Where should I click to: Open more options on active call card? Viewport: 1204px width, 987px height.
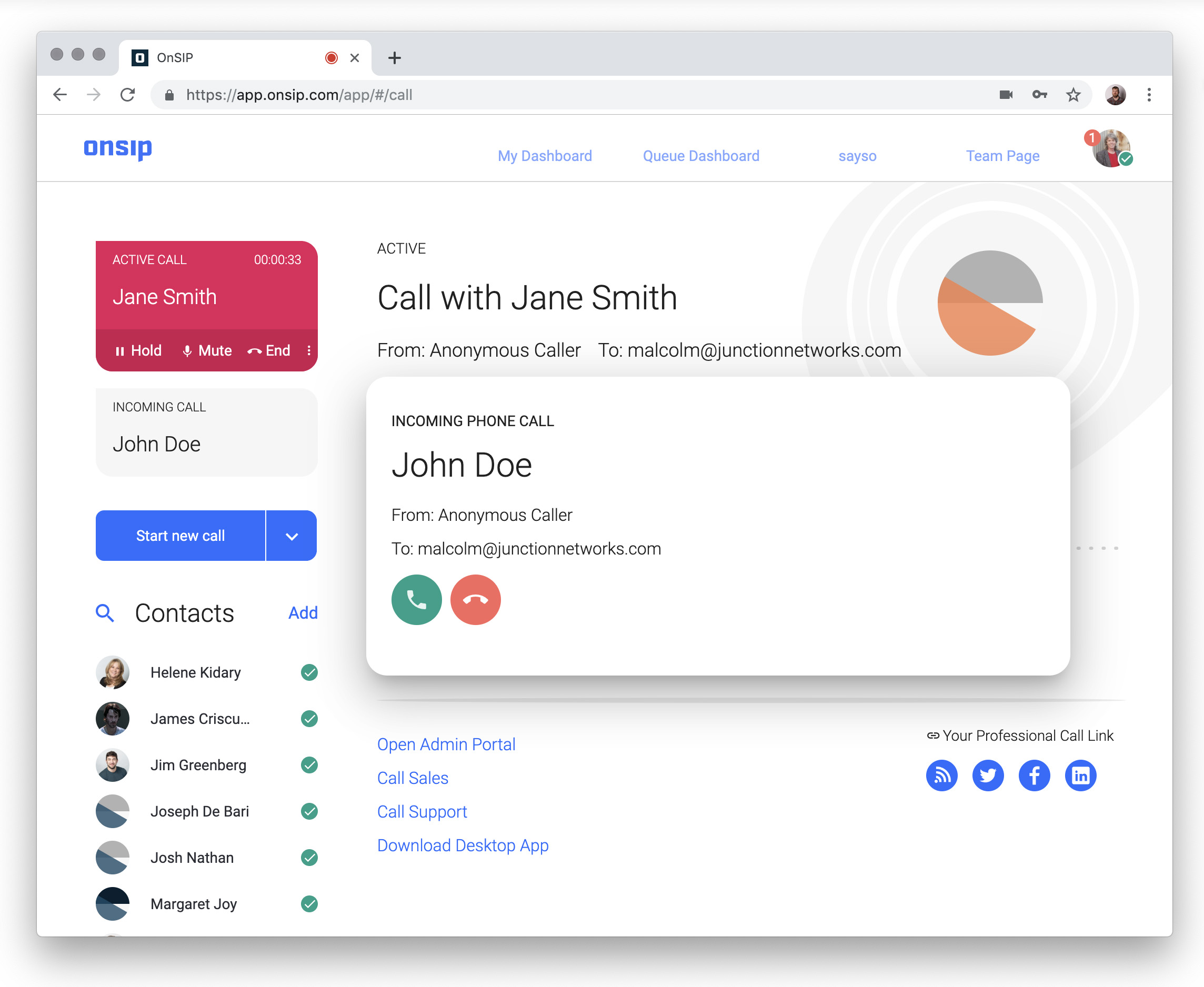click(309, 351)
